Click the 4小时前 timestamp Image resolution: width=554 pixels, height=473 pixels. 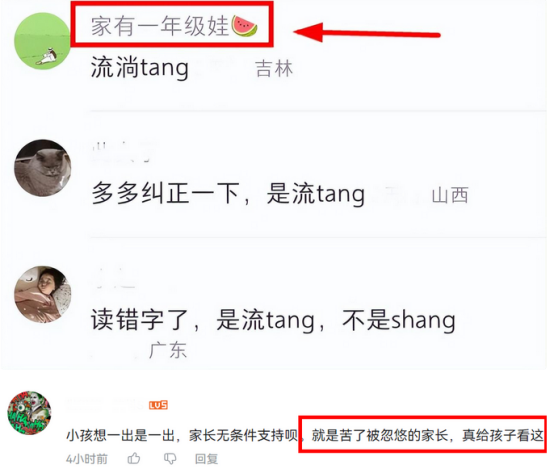(87, 459)
